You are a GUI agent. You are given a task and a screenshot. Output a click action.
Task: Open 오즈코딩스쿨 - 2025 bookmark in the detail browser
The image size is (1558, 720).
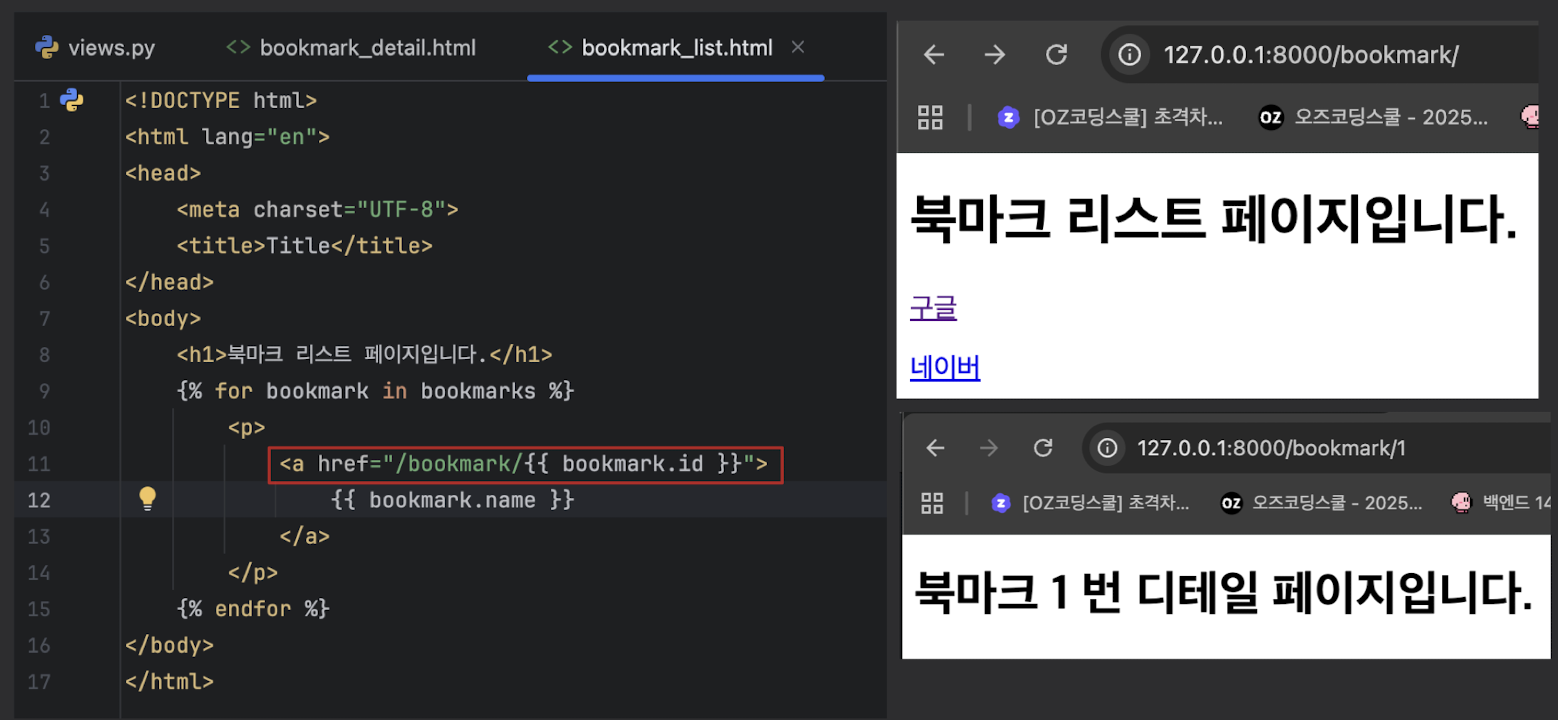click(1321, 503)
